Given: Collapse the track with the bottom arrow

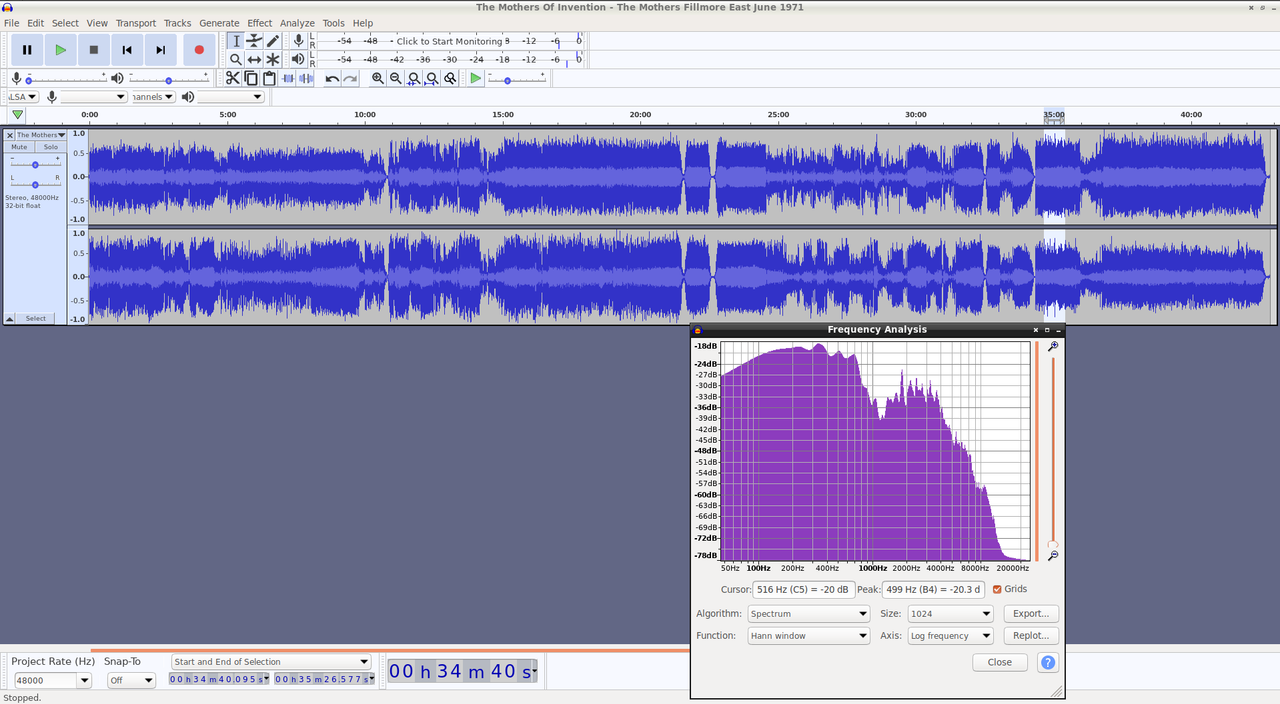Looking at the screenshot, I should (10, 318).
